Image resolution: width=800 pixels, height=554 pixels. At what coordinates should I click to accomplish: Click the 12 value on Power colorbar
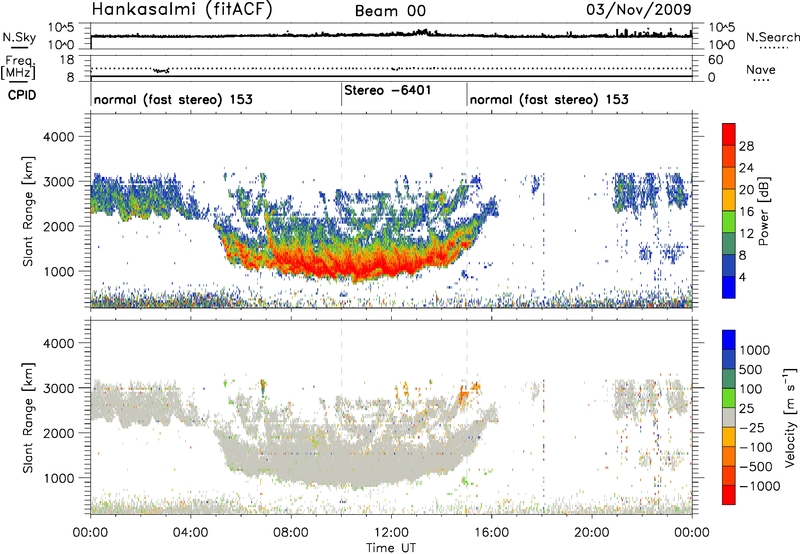click(746, 234)
